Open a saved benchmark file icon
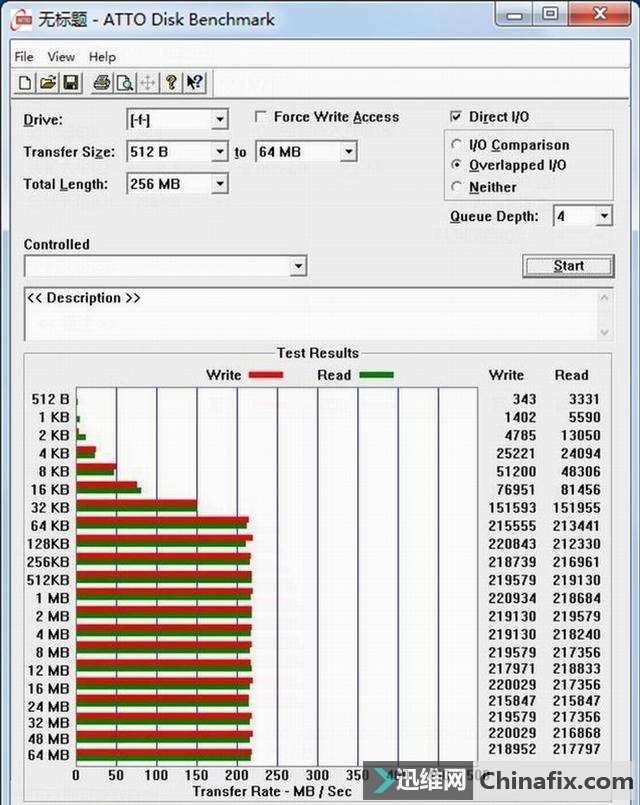 click(x=48, y=83)
